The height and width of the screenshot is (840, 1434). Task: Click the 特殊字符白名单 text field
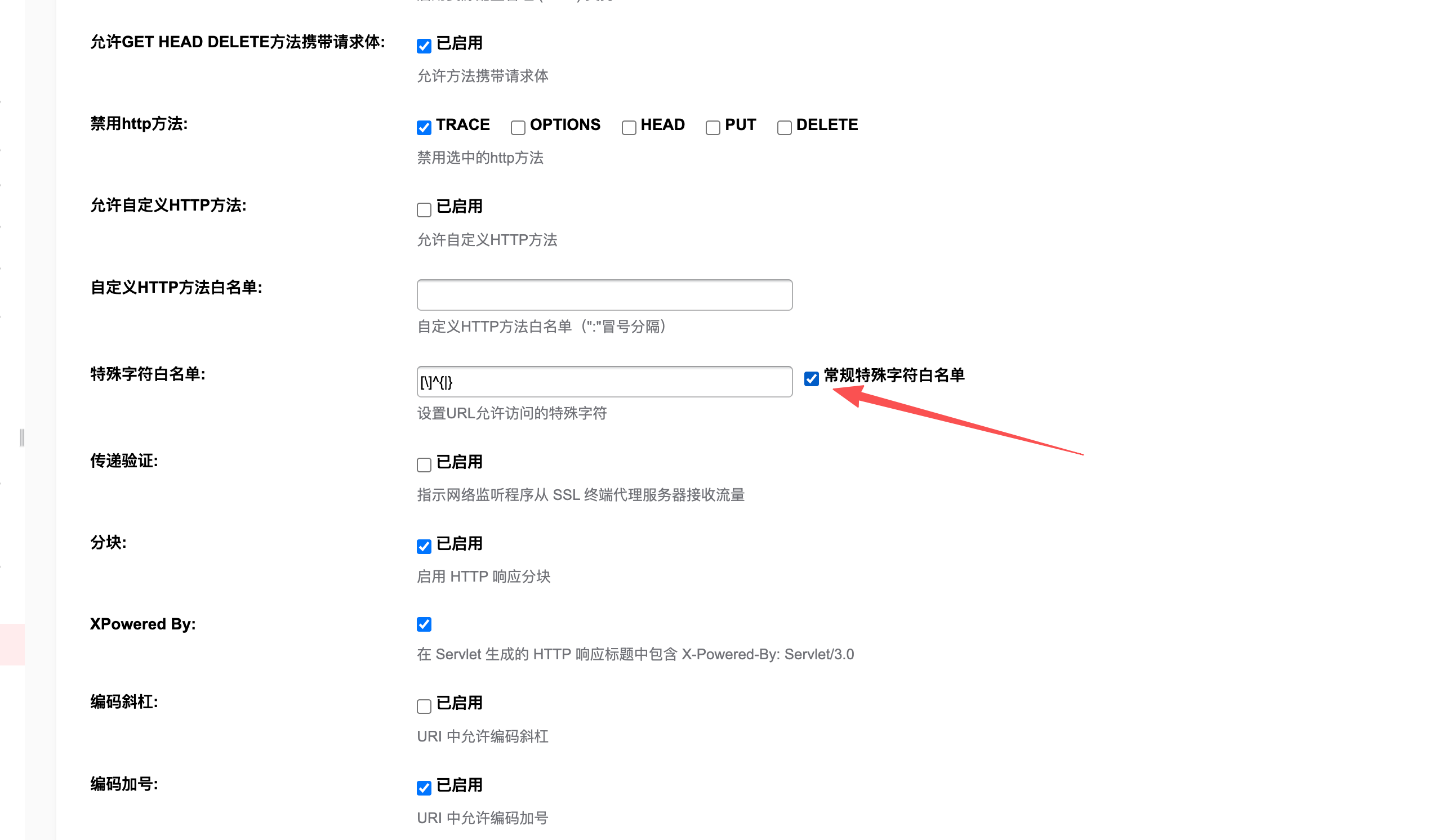point(604,382)
